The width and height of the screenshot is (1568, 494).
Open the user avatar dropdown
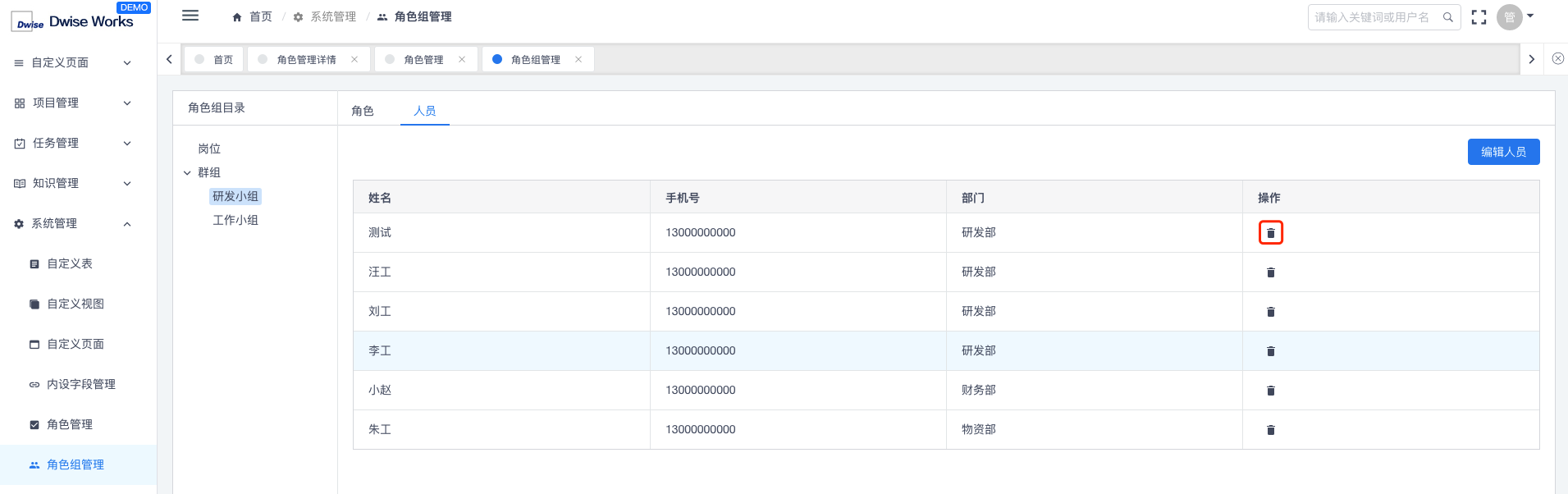click(x=1515, y=17)
